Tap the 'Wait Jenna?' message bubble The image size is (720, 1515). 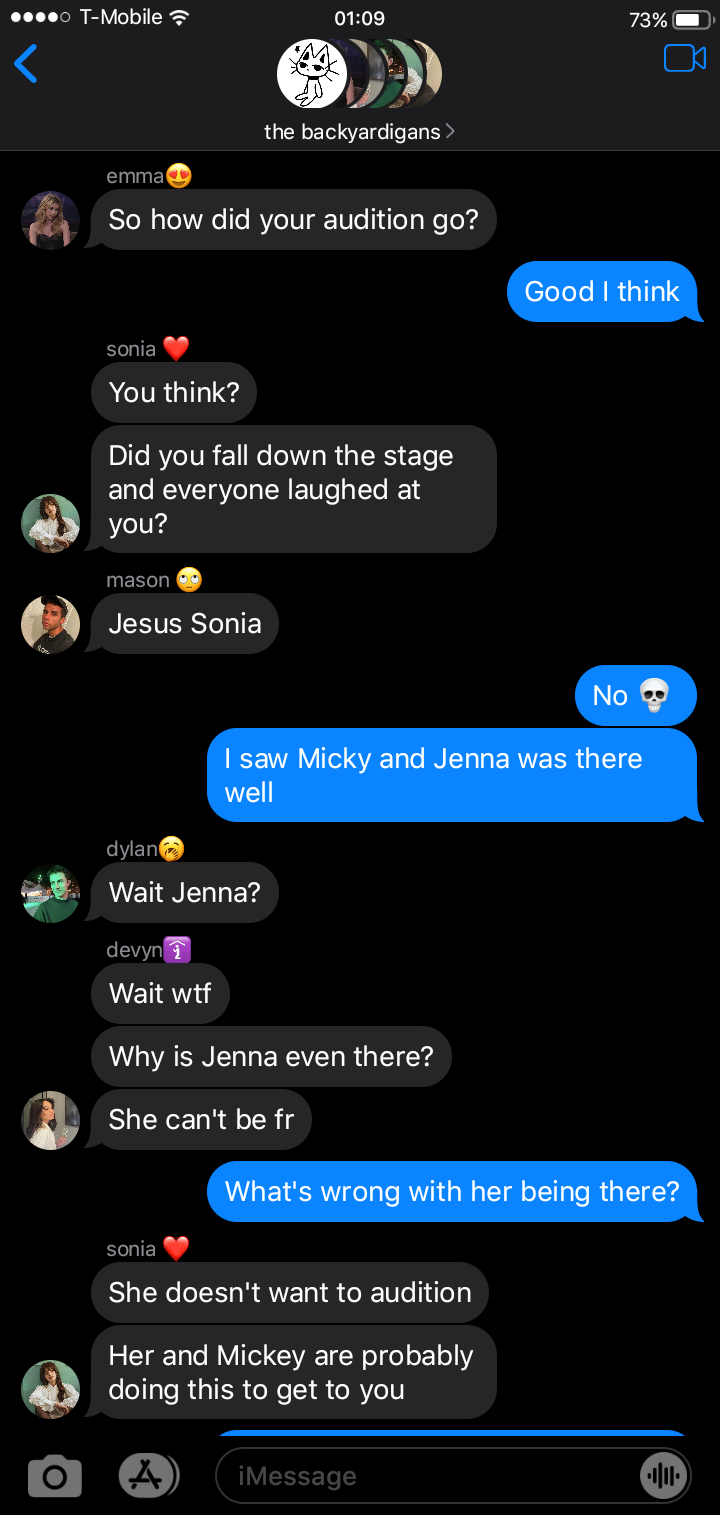pyautogui.click(x=185, y=893)
